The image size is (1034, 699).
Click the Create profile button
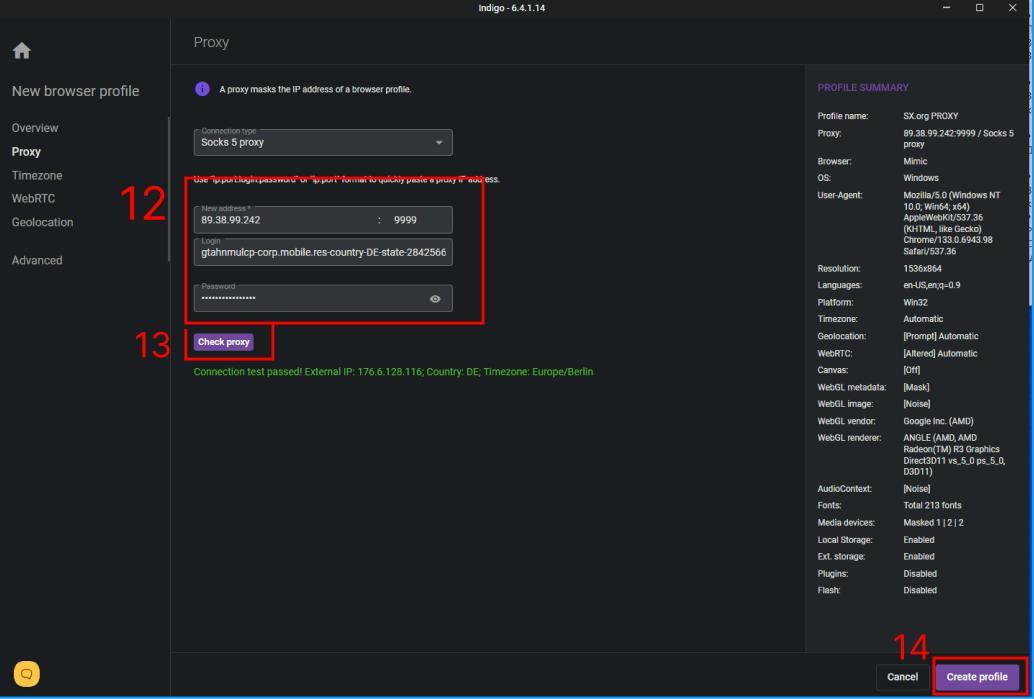point(977,677)
